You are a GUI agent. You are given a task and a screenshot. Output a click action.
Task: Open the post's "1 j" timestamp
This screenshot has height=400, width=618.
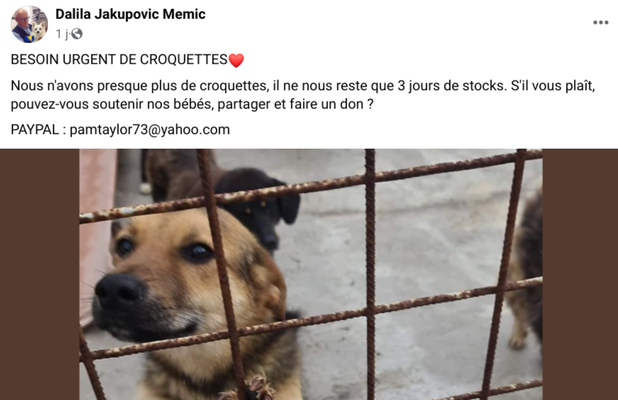[x=62, y=34]
